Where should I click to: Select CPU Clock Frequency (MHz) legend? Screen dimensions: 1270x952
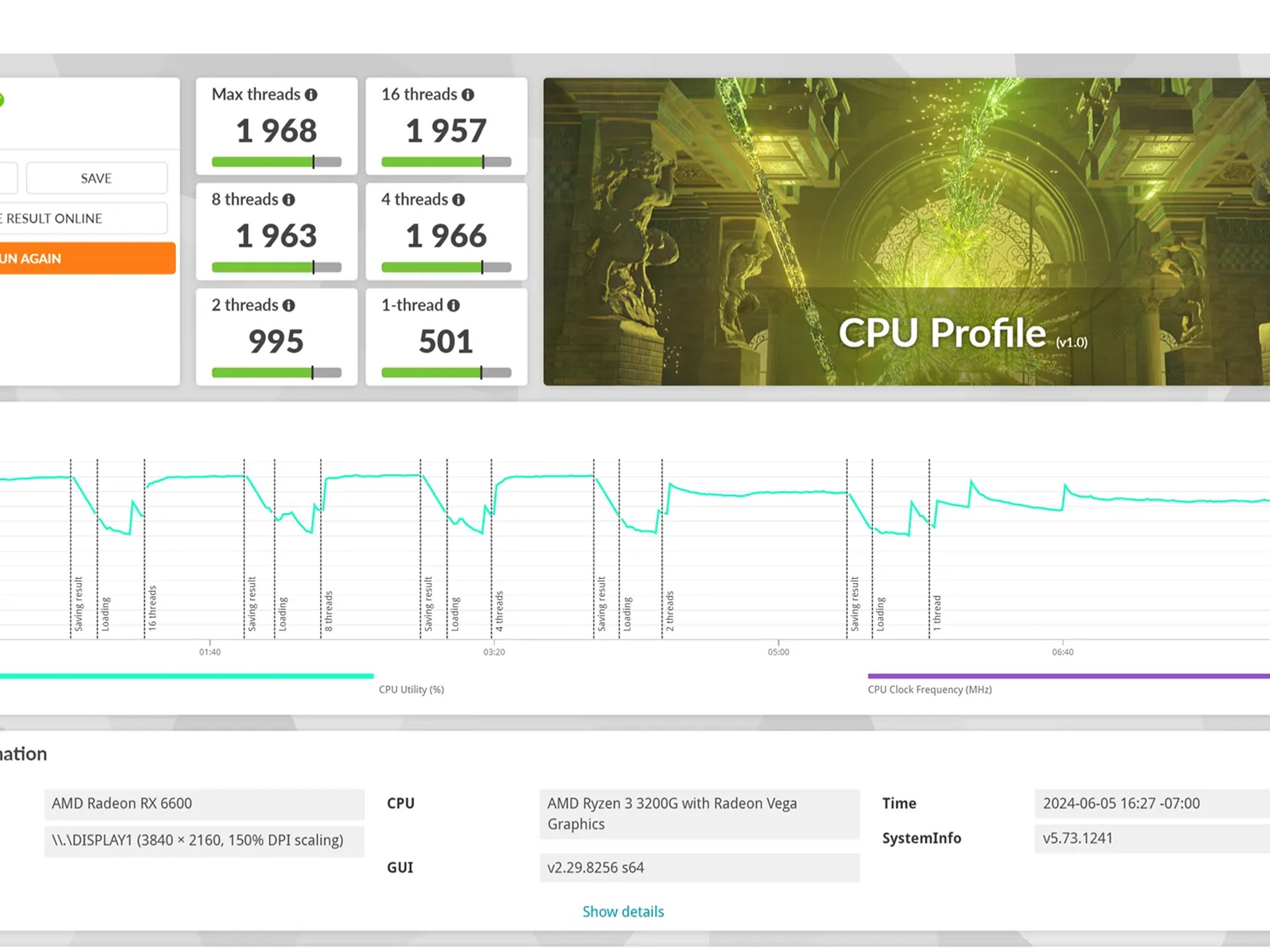coord(930,690)
